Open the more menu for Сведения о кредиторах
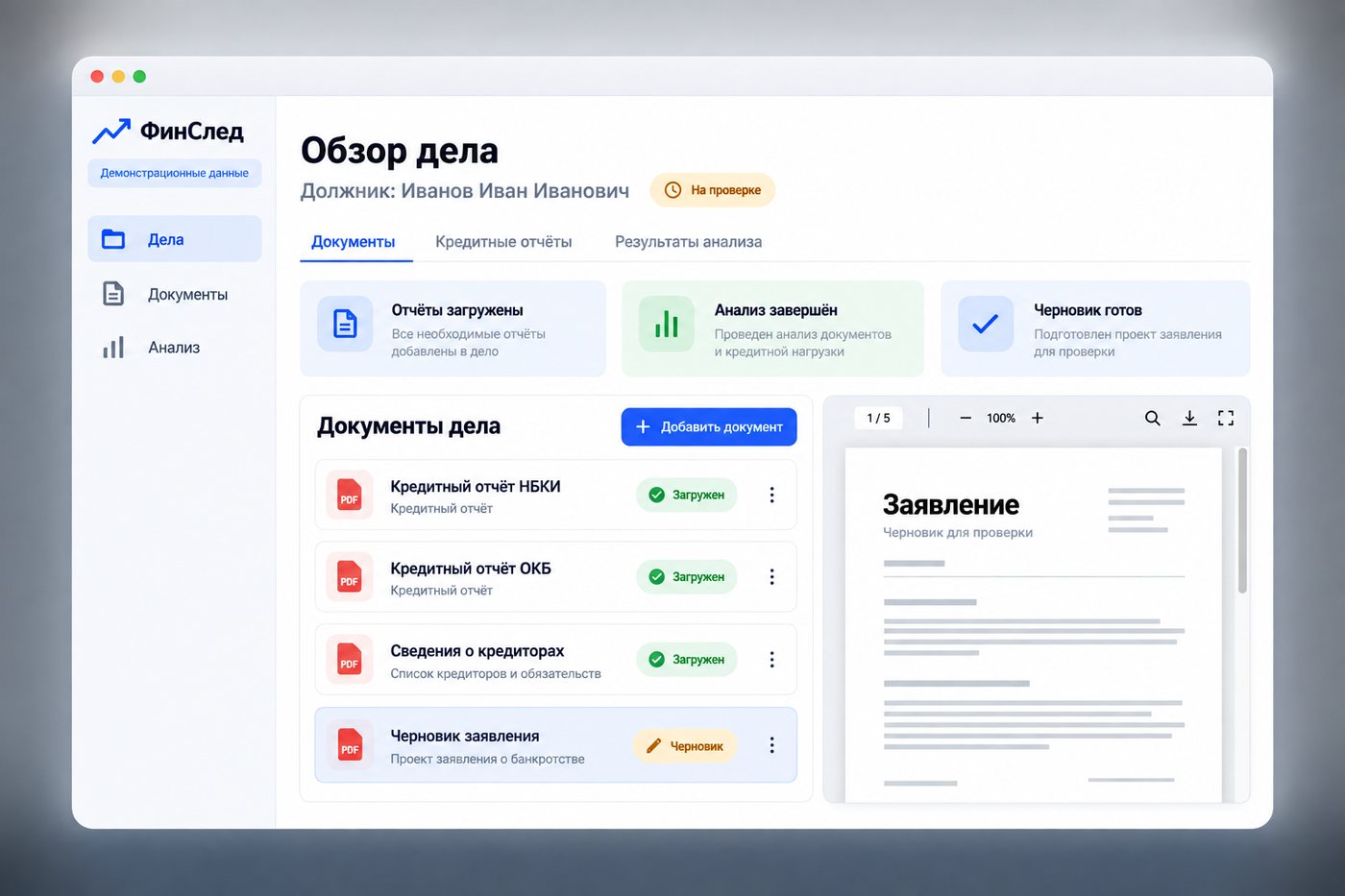 click(771, 660)
